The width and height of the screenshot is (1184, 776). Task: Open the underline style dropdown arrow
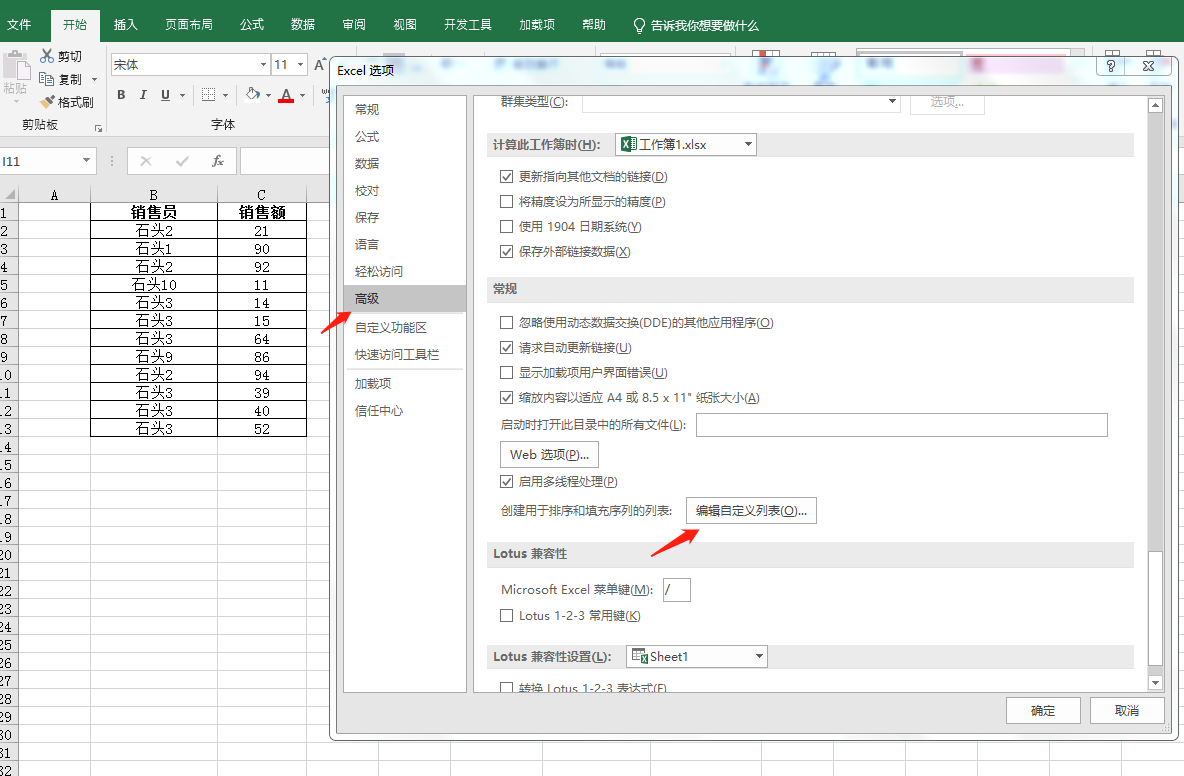tap(183, 96)
